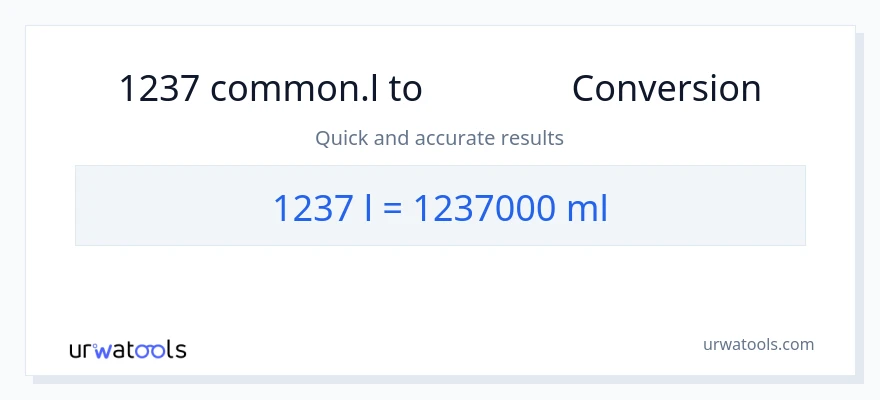The height and width of the screenshot is (400, 880).
Task: Click the 'ml' unit in the result
Action: (587, 208)
